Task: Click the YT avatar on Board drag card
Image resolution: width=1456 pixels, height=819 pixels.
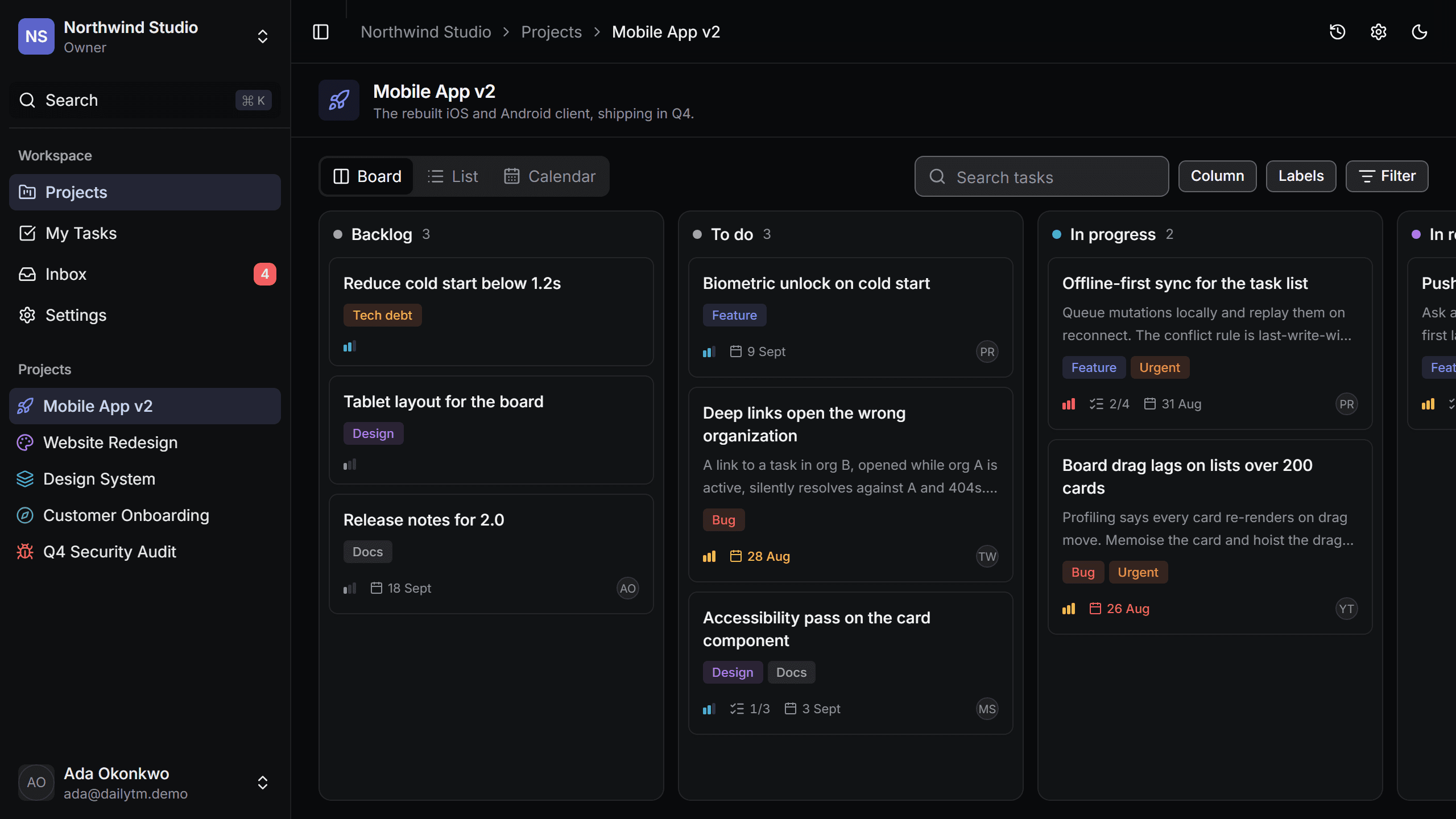Action: point(1347,609)
